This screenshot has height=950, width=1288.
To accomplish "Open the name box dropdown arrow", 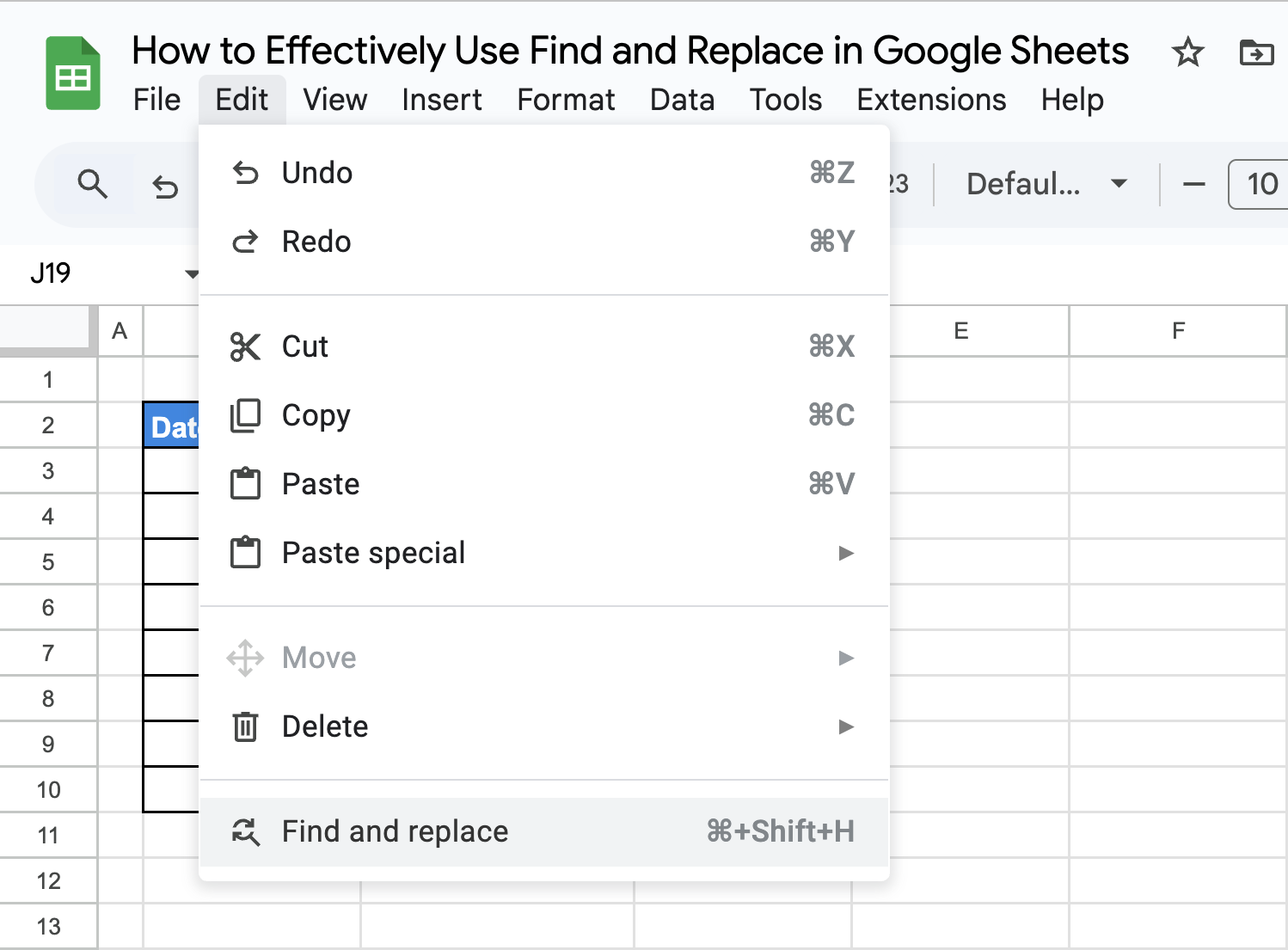I will (192, 274).
